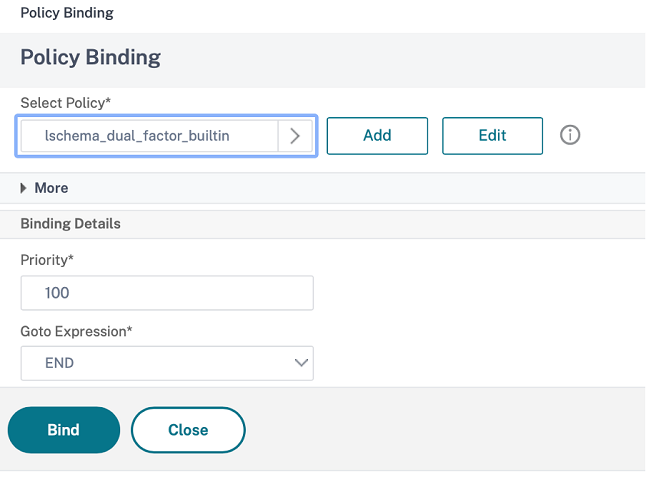646x487 pixels.
Task: Click the Select Policy* label
Action: [x=66, y=103]
